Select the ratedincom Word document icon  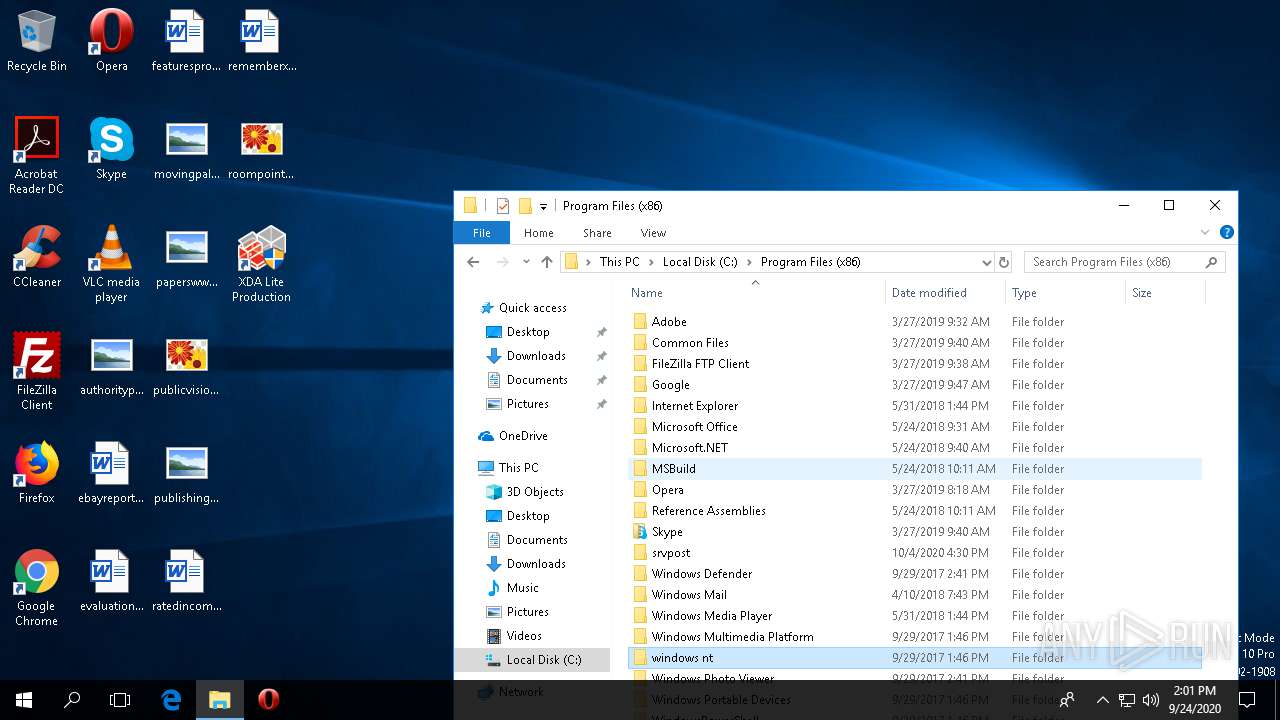(186, 581)
